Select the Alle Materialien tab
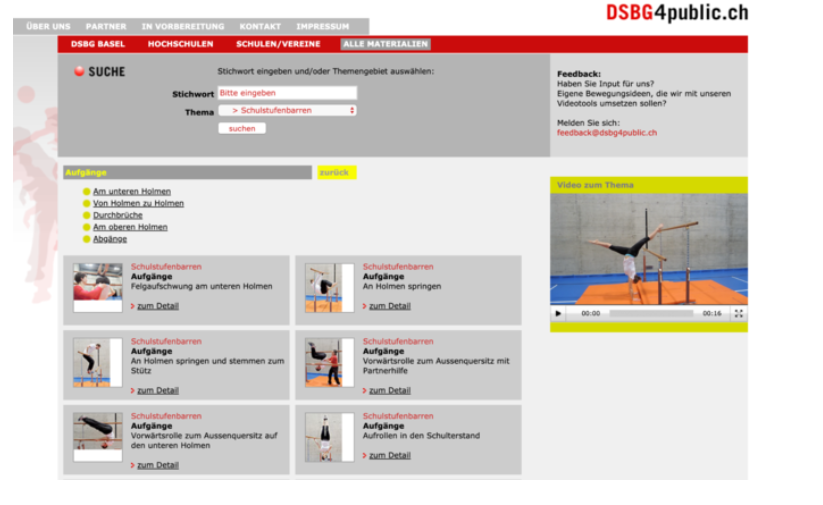 (x=385, y=44)
